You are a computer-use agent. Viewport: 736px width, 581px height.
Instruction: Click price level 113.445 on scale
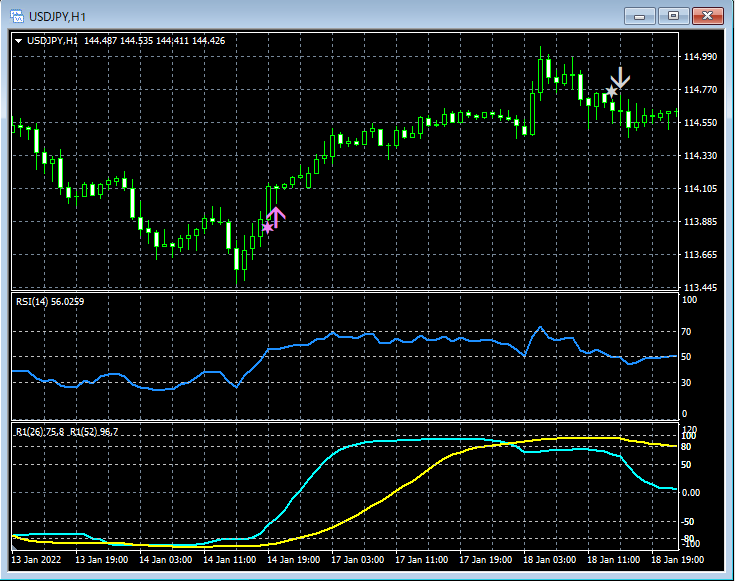click(700, 287)
